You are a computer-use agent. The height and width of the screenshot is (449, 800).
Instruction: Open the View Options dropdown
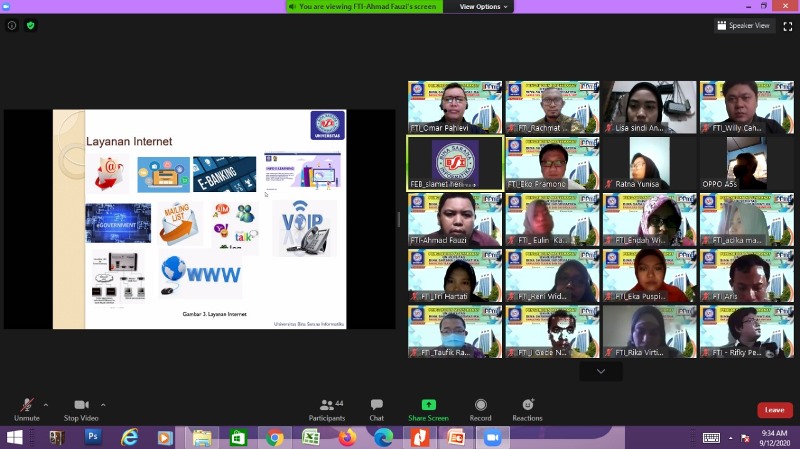click(483, 7)
